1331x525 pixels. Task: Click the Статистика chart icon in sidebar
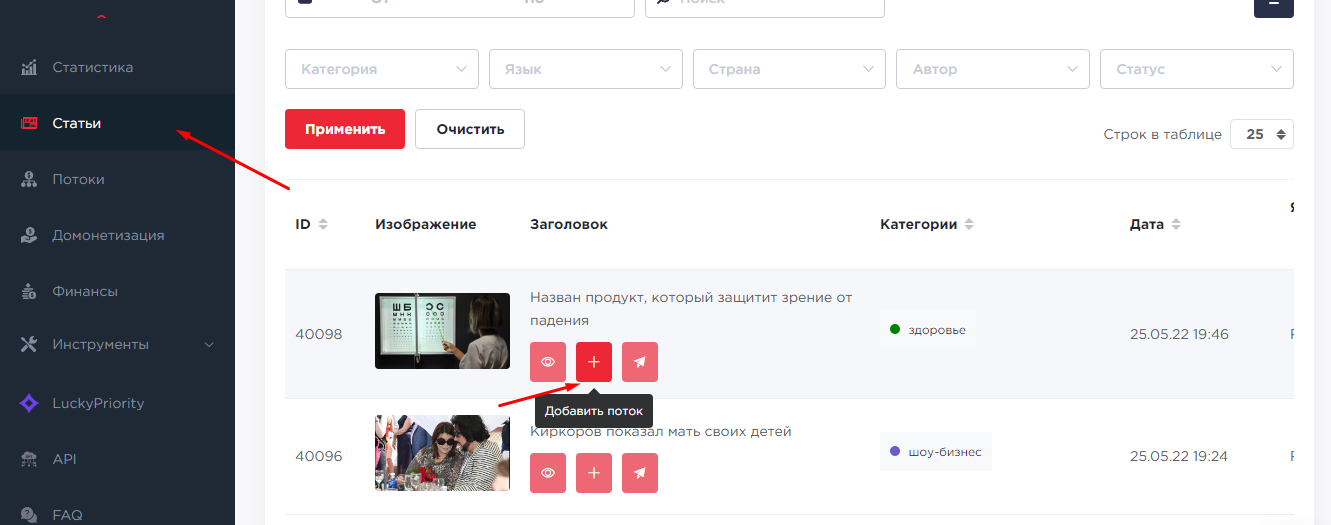(29, 68)
